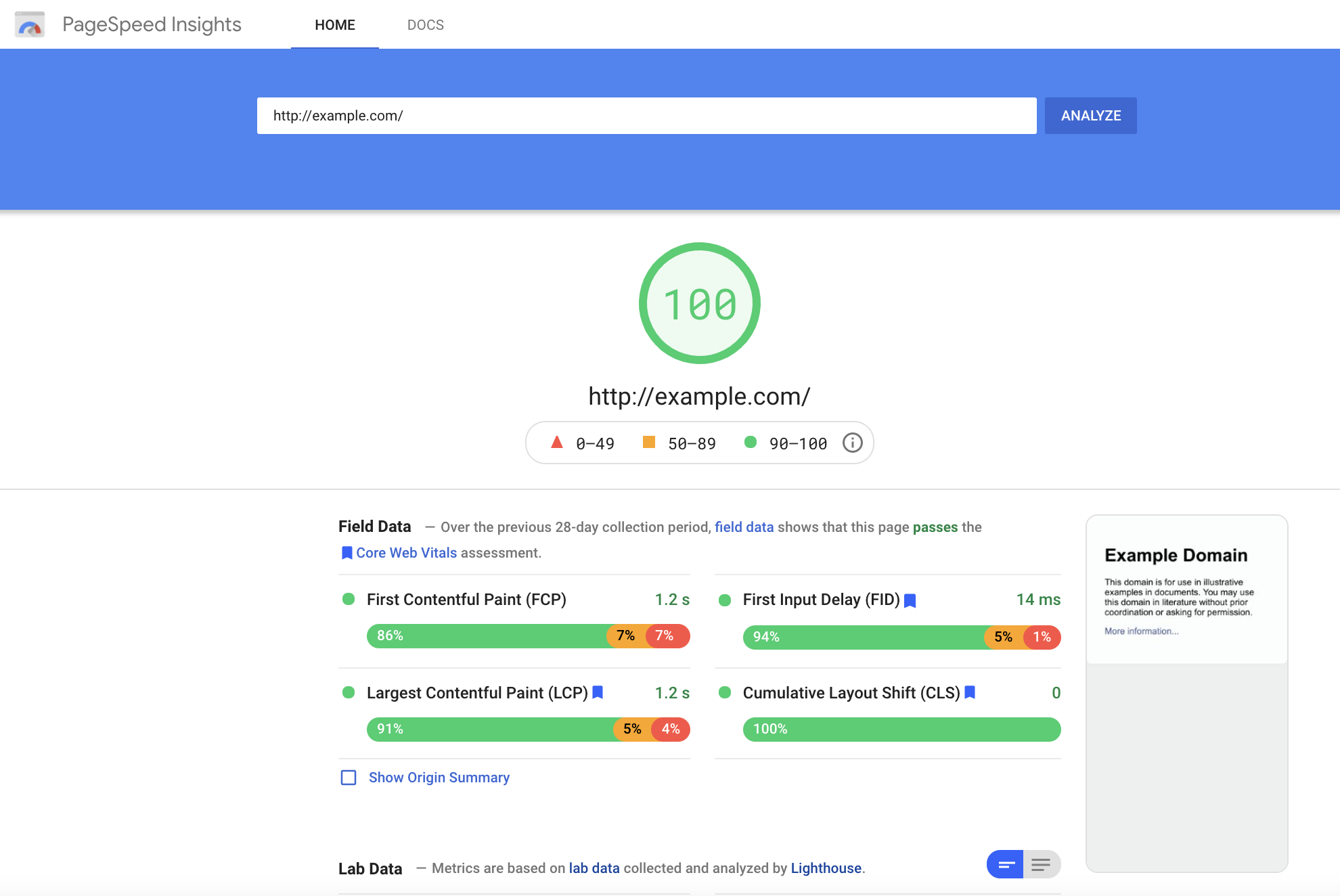Enable the Show Origin Summary checkbox
Viewport: 1340px width, 896px height.
349,778
